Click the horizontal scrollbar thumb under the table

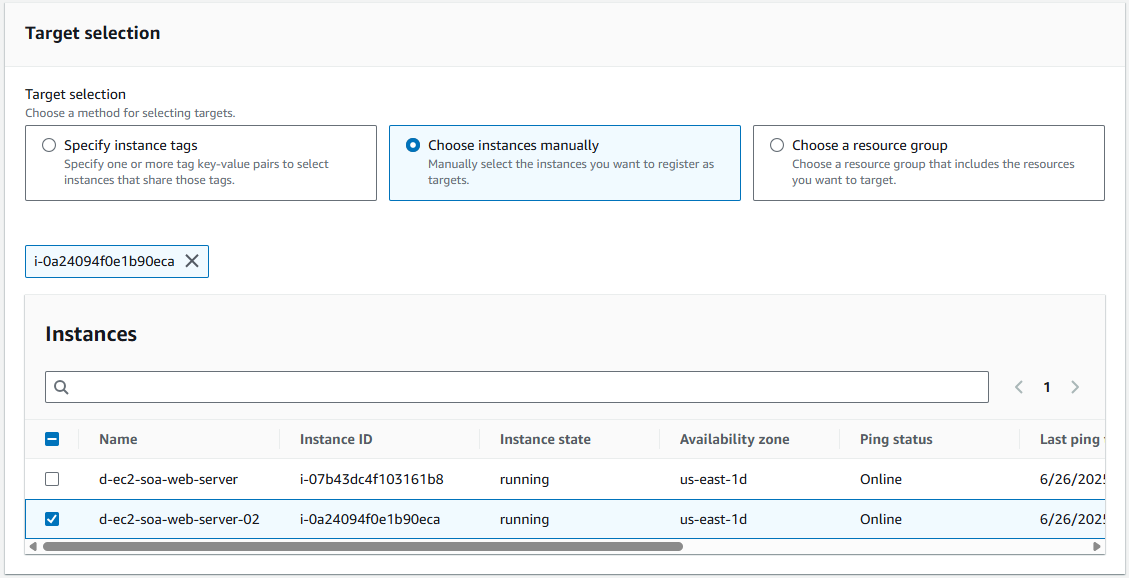[360, 547]
